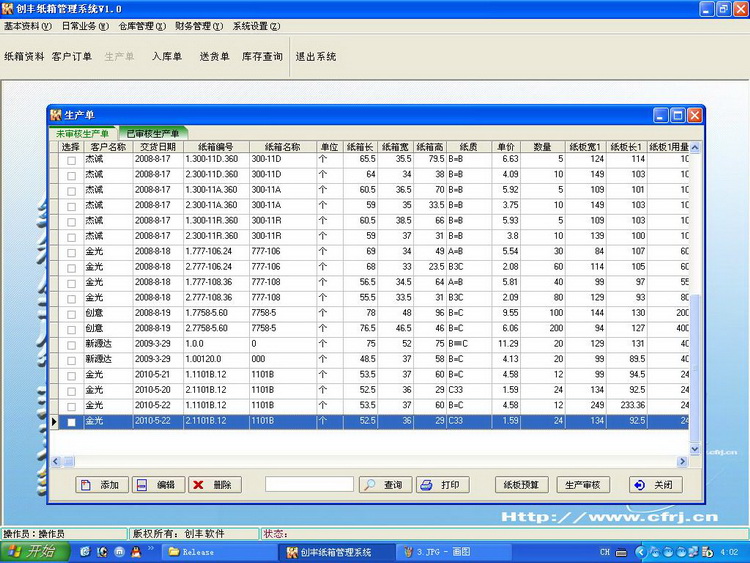Screen dimensions: 750x563
Task: Open 入库单 from the toolbar
Action: pos(166,57)
